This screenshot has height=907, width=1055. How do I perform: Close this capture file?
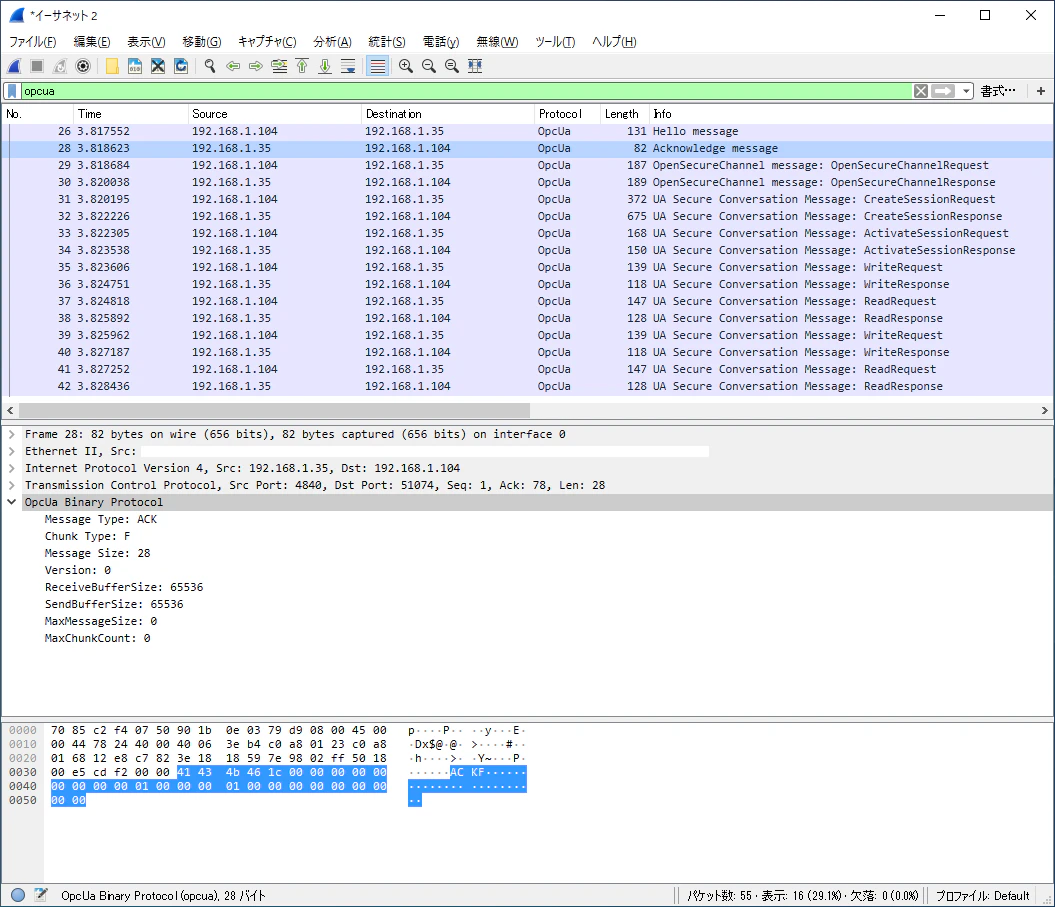pos(158,66)
